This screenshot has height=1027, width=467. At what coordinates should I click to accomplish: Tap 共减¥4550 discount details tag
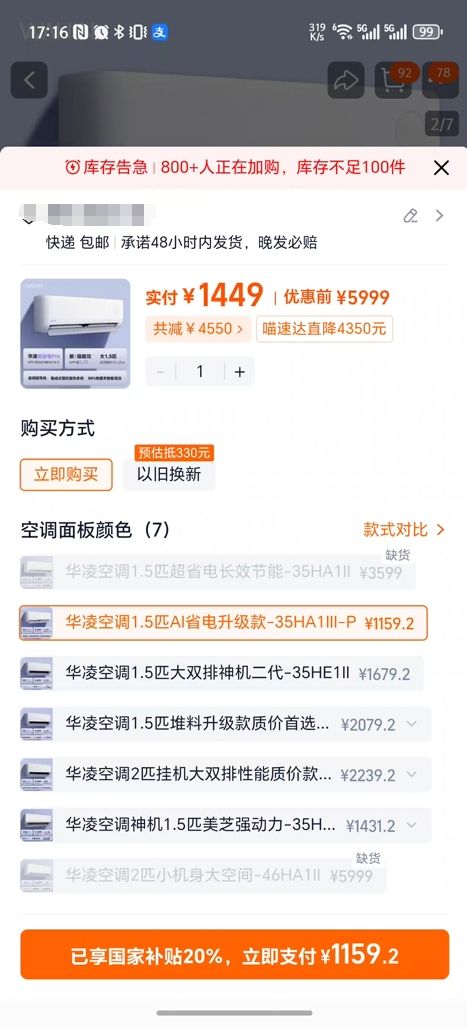pyautogui.click(x=198, y=329)
